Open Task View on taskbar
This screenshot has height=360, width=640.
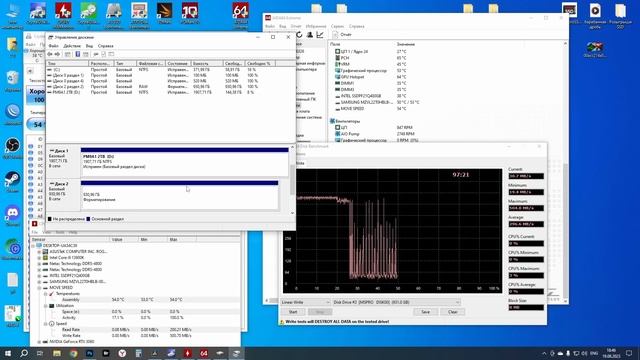click(x=40, y=353)
